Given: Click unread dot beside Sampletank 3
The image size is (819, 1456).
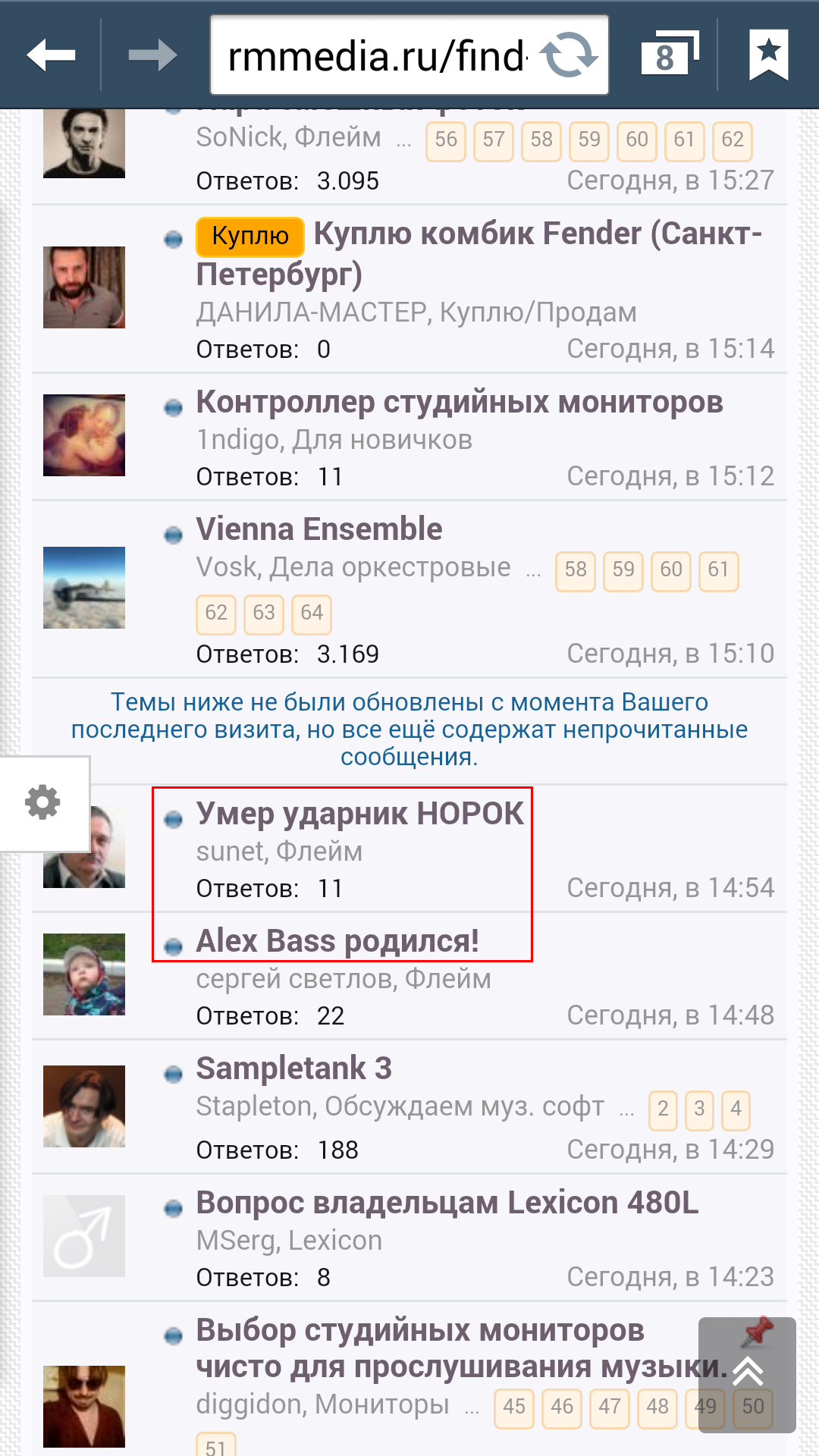Looking at the screenshot, I should [174, 1074].
